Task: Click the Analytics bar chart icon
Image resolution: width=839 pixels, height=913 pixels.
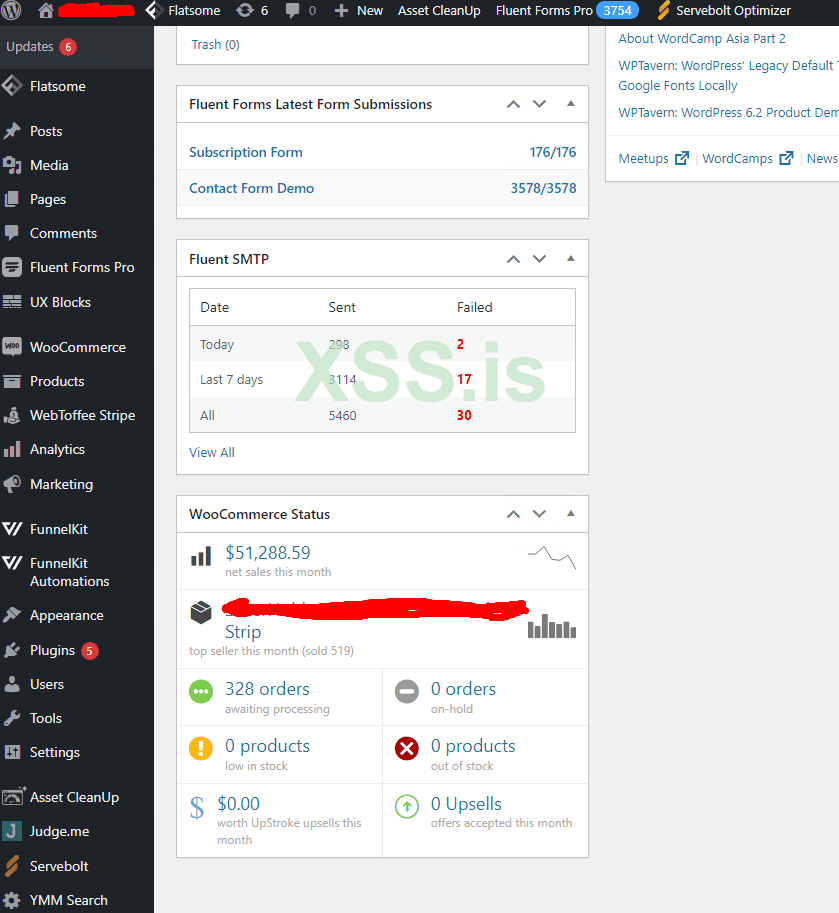Action: tap(12, 450)
